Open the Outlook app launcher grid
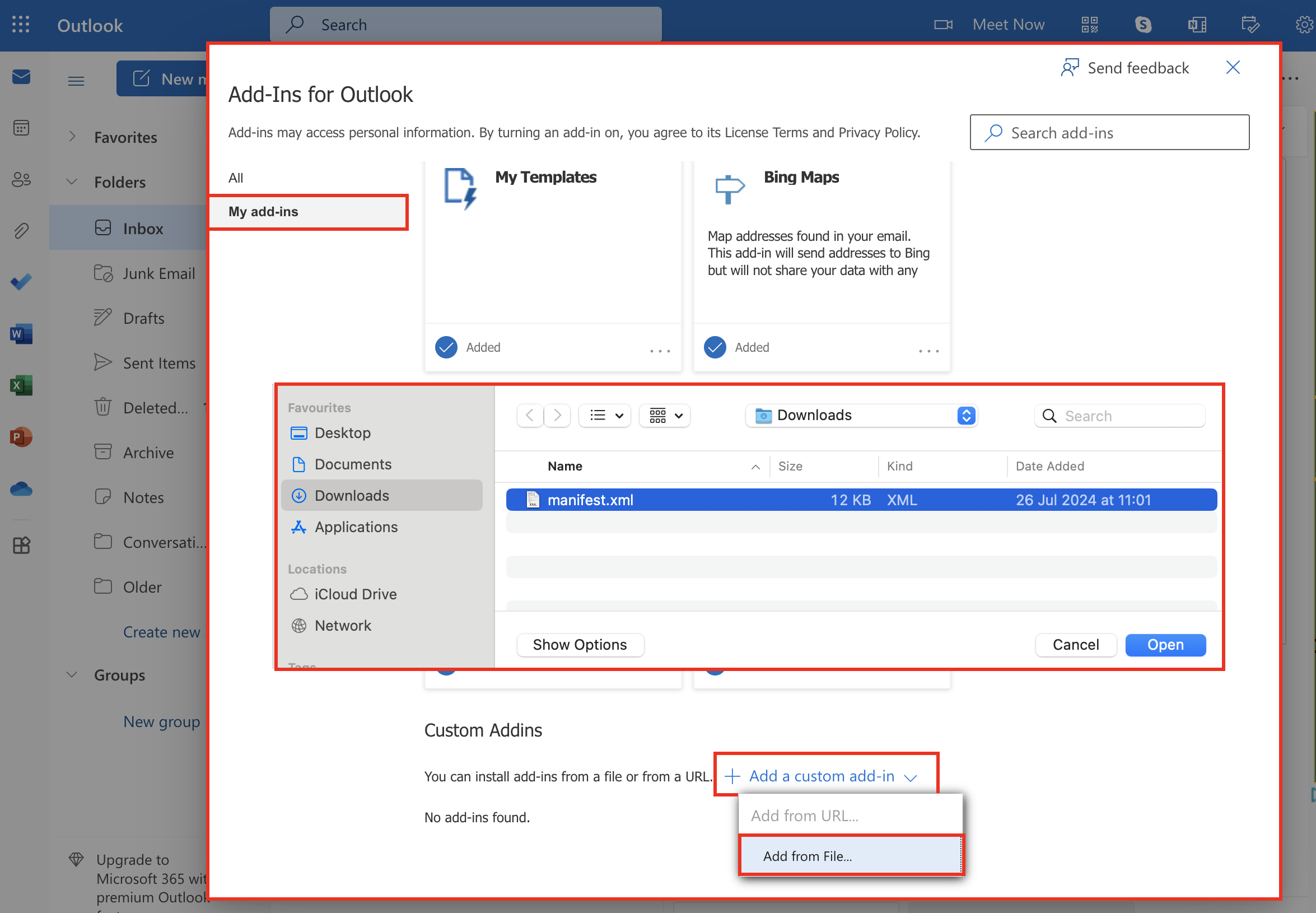Viewport: 1316px width, 913px height. click(x=21, y=25)
